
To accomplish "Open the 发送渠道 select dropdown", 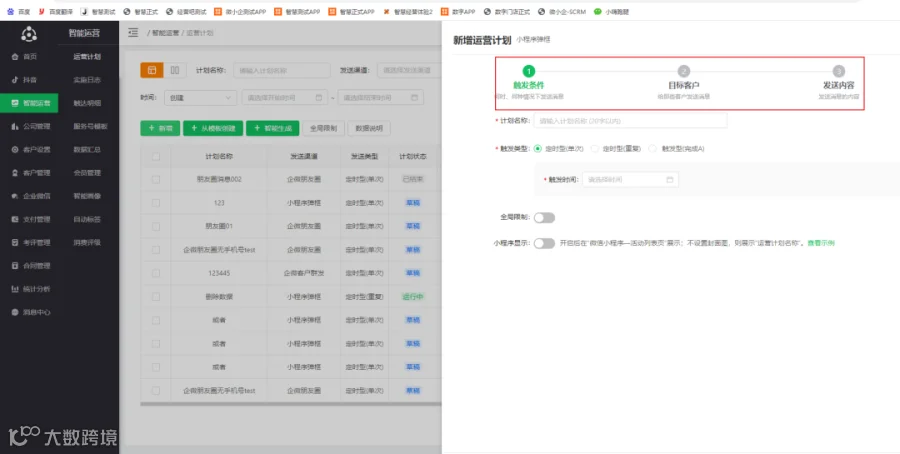I will pos(409,71).
